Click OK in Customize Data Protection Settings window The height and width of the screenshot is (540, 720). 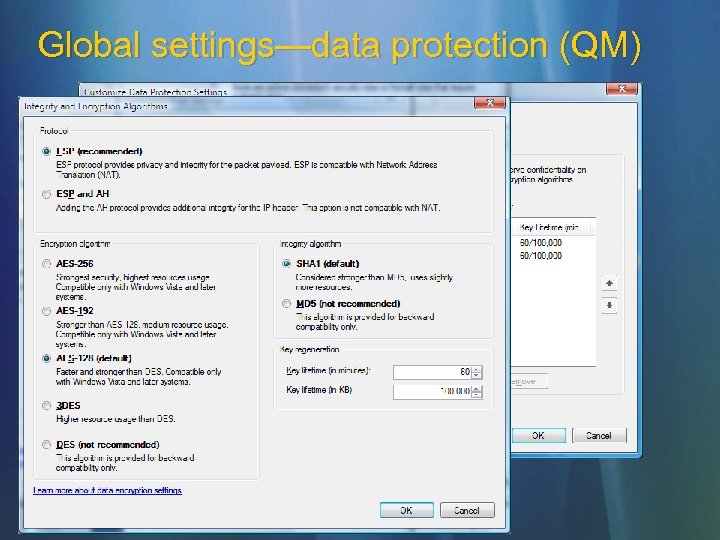(538, 435)
